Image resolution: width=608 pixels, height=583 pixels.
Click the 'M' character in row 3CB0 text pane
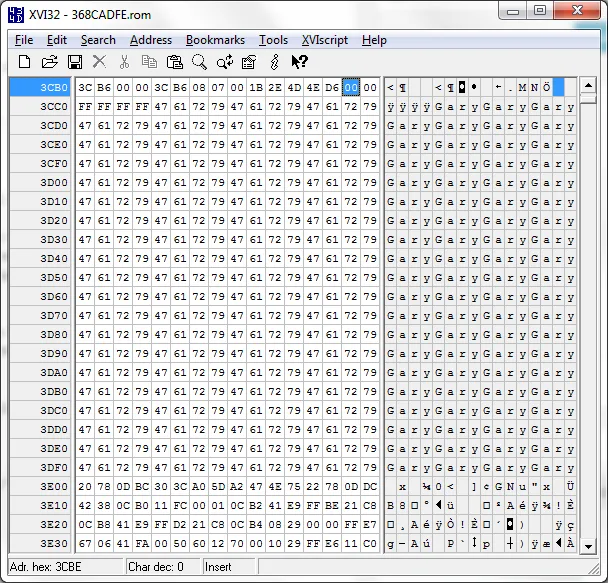pos(522,87)
